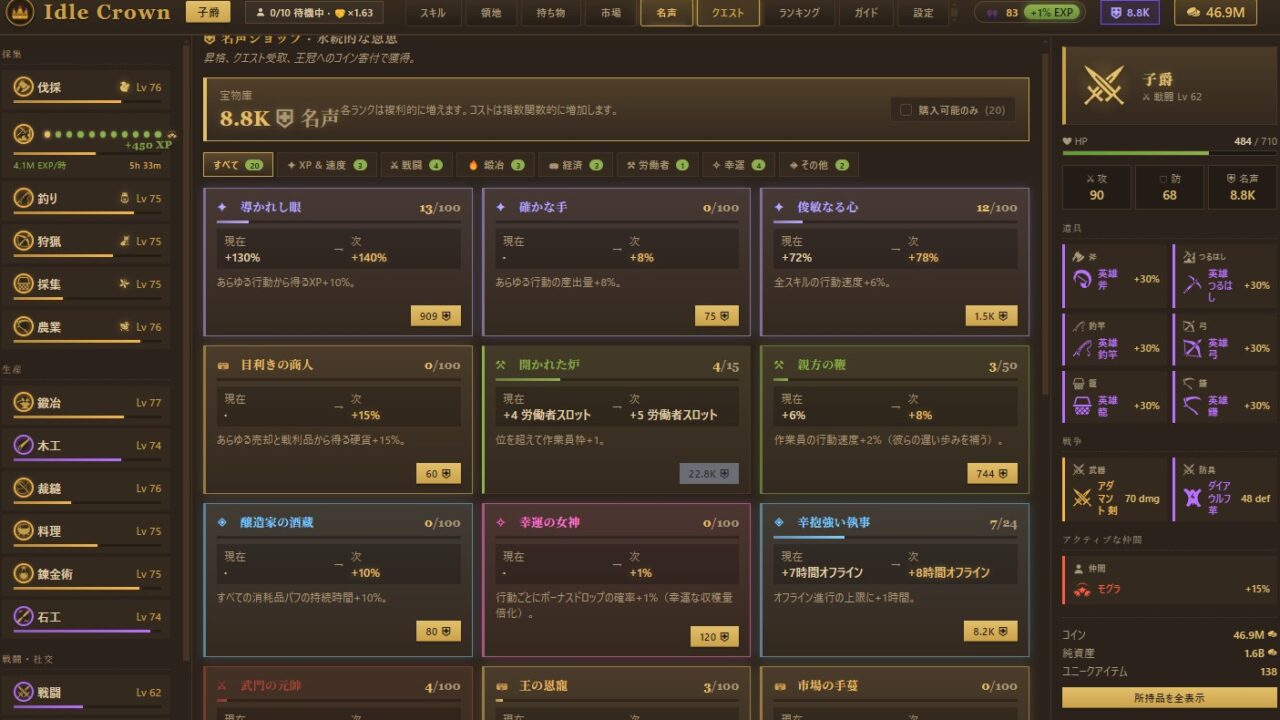Select the 鍛冶 smithing skill icon
The height and width of the screenshot is (720, 1280).
(23, 403)
